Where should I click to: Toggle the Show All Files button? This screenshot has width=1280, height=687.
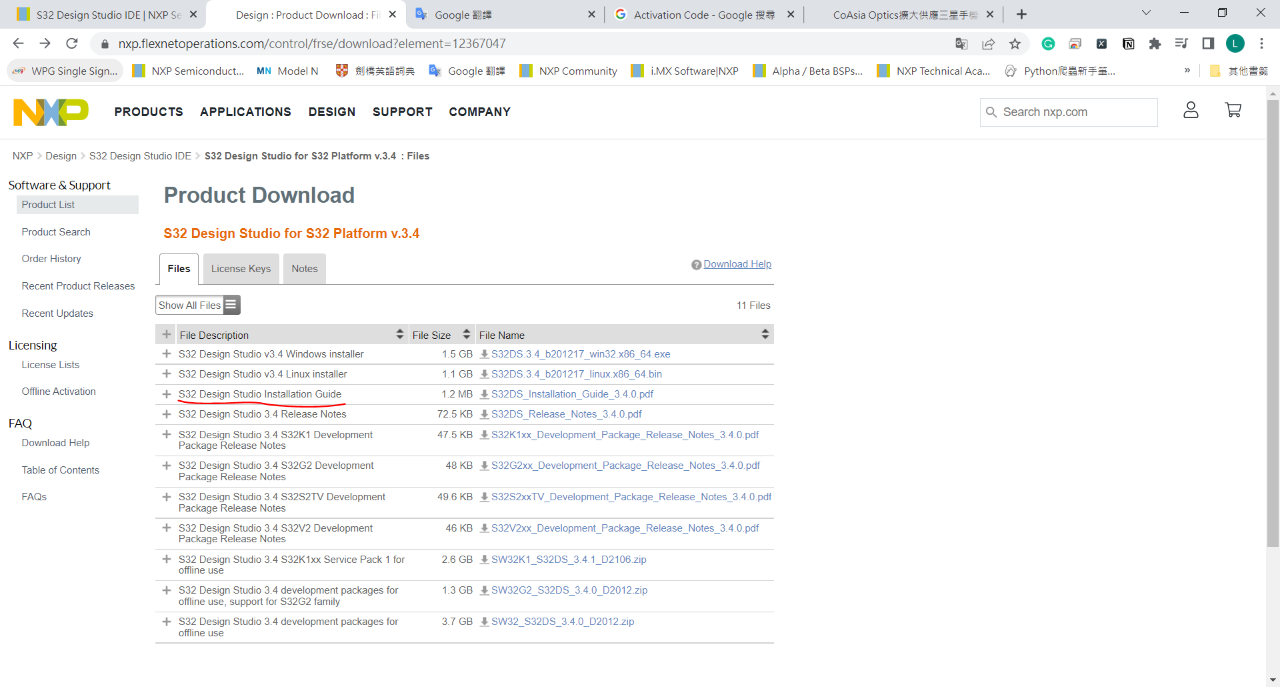tap(198, 305)
